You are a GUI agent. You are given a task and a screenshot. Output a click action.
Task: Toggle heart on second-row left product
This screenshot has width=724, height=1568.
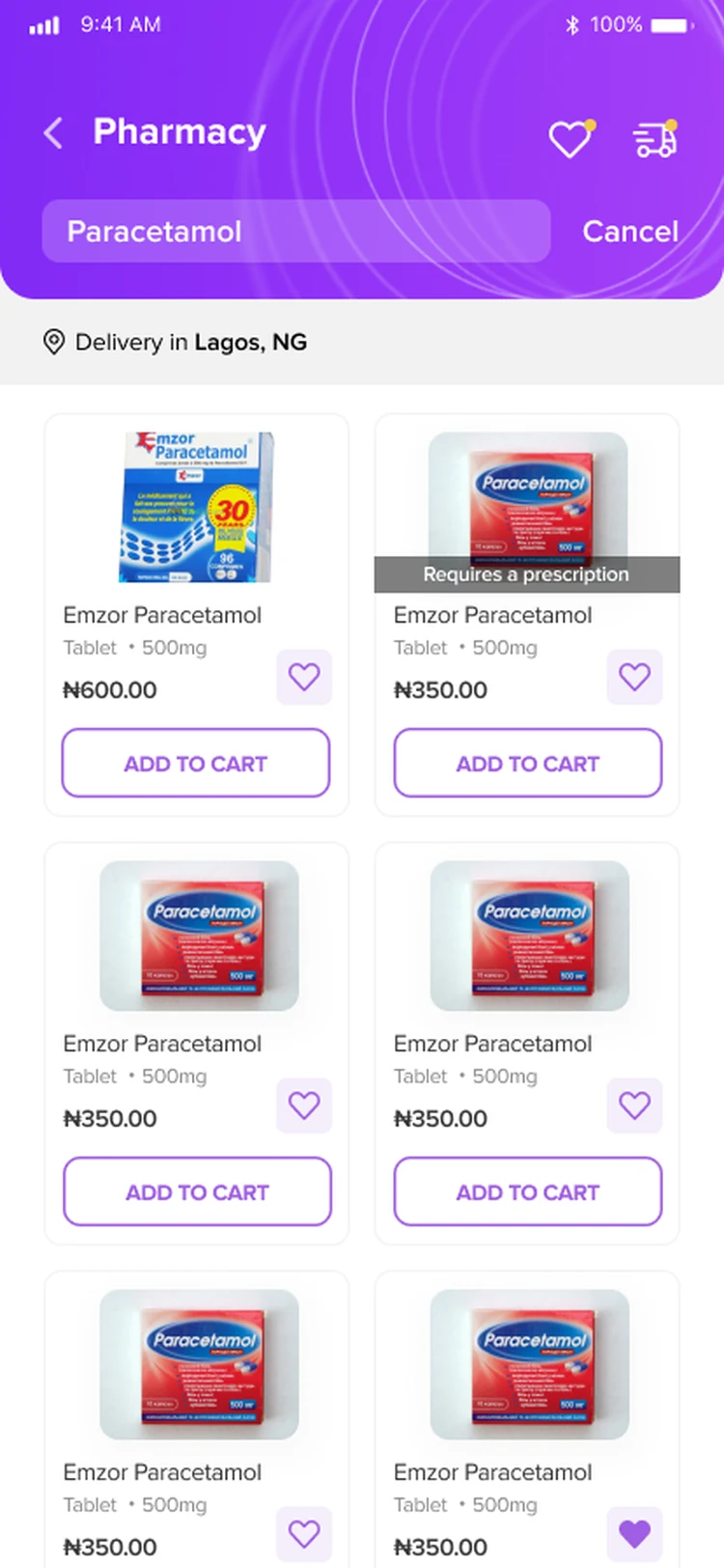click(x=304, y=1106)
